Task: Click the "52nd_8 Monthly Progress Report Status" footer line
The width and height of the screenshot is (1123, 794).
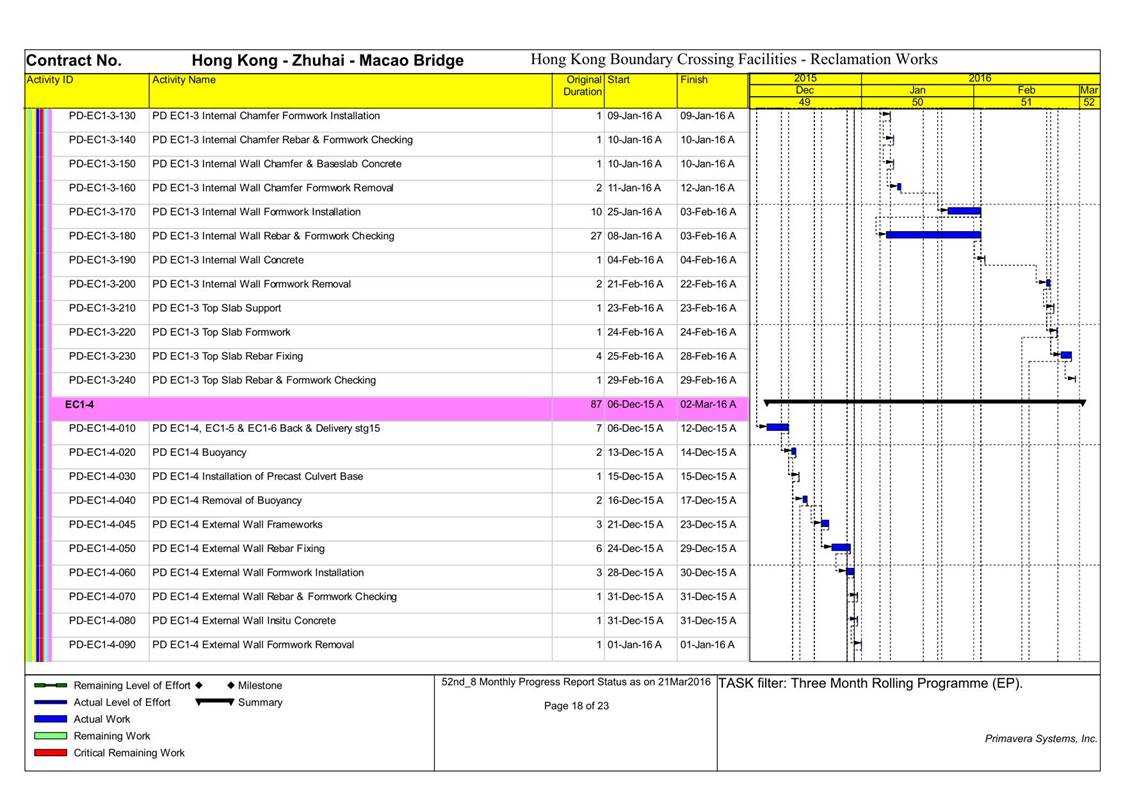Action: pos(577,682)
